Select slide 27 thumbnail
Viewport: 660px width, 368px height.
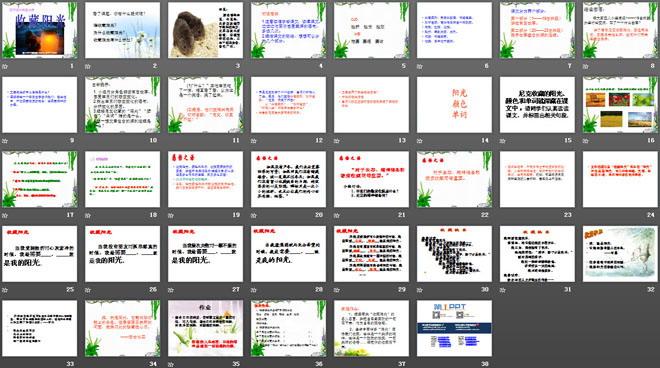click(205, 253)
